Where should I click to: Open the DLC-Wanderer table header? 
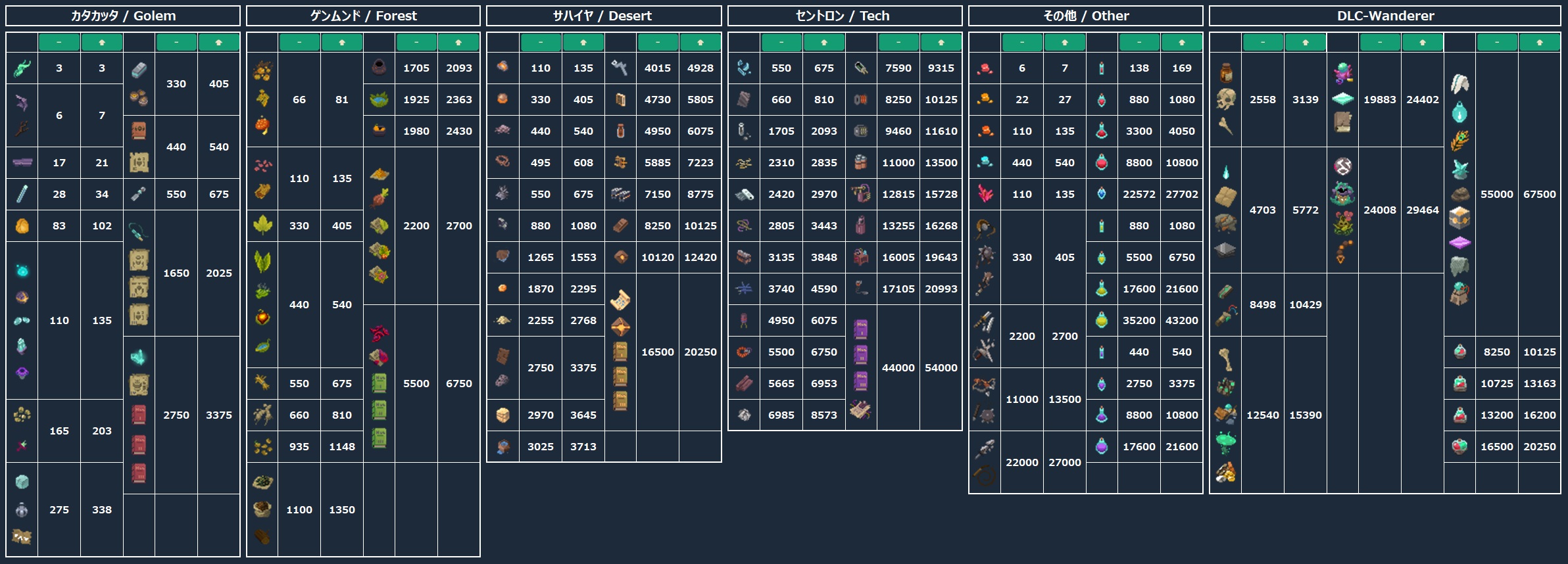pos(1384,16)
